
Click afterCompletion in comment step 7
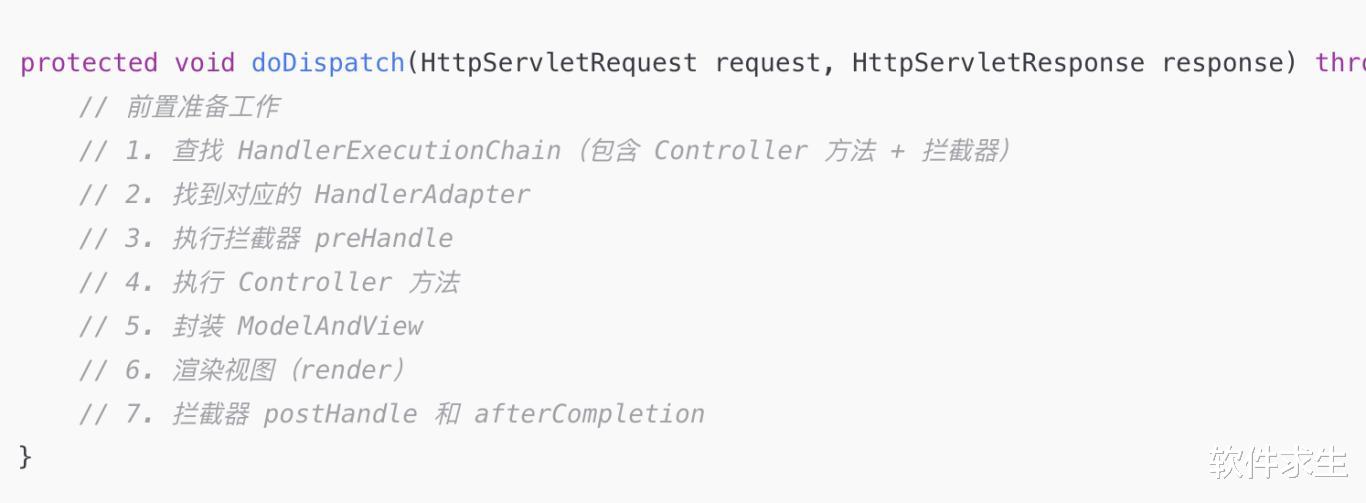589,415
